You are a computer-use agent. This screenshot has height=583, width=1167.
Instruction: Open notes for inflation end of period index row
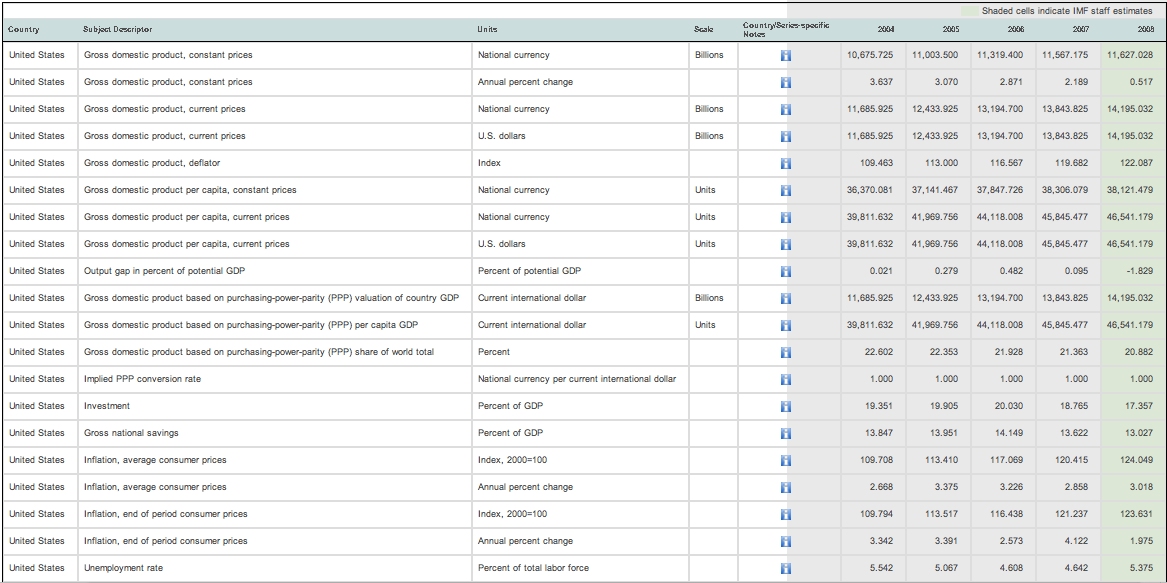[x=786, y=514]
